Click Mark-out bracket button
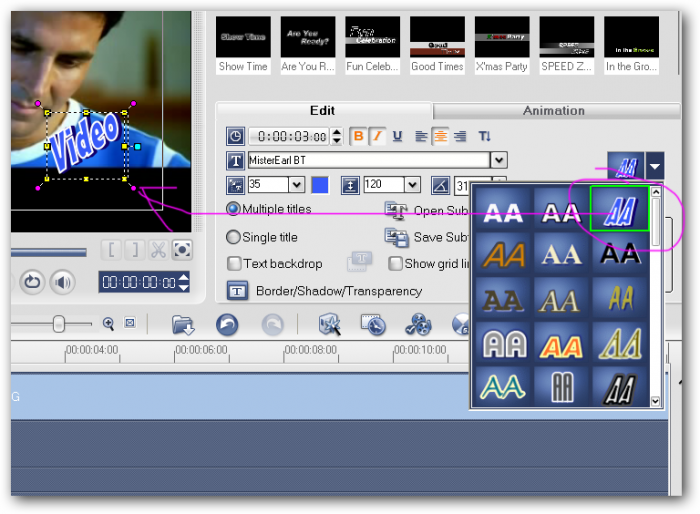This screenshot has width=700, height=514. click(135, 250)
